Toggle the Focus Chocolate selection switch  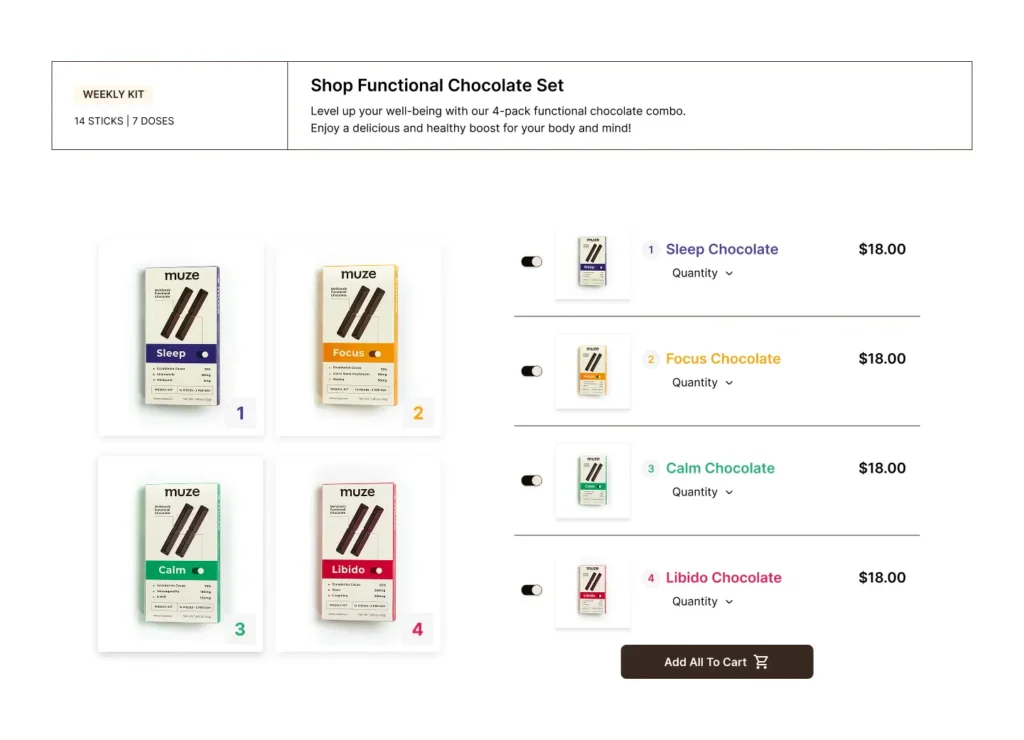click(x=531, y=371)
